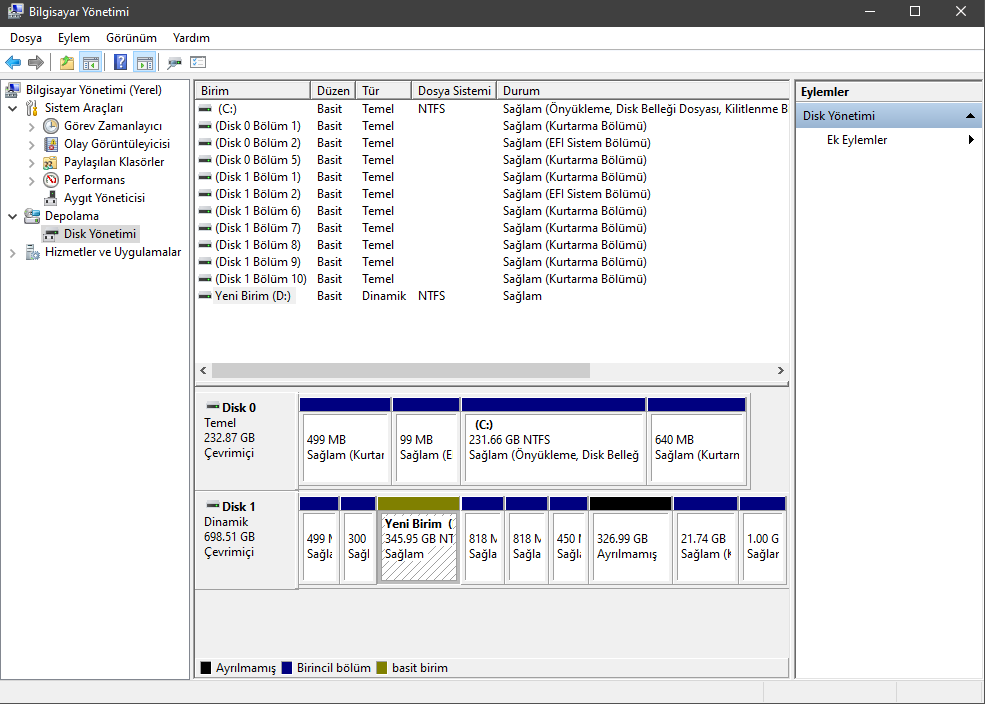Select the Performans tree node
This screenshot has width=985, height=704.
click(94, 180)
